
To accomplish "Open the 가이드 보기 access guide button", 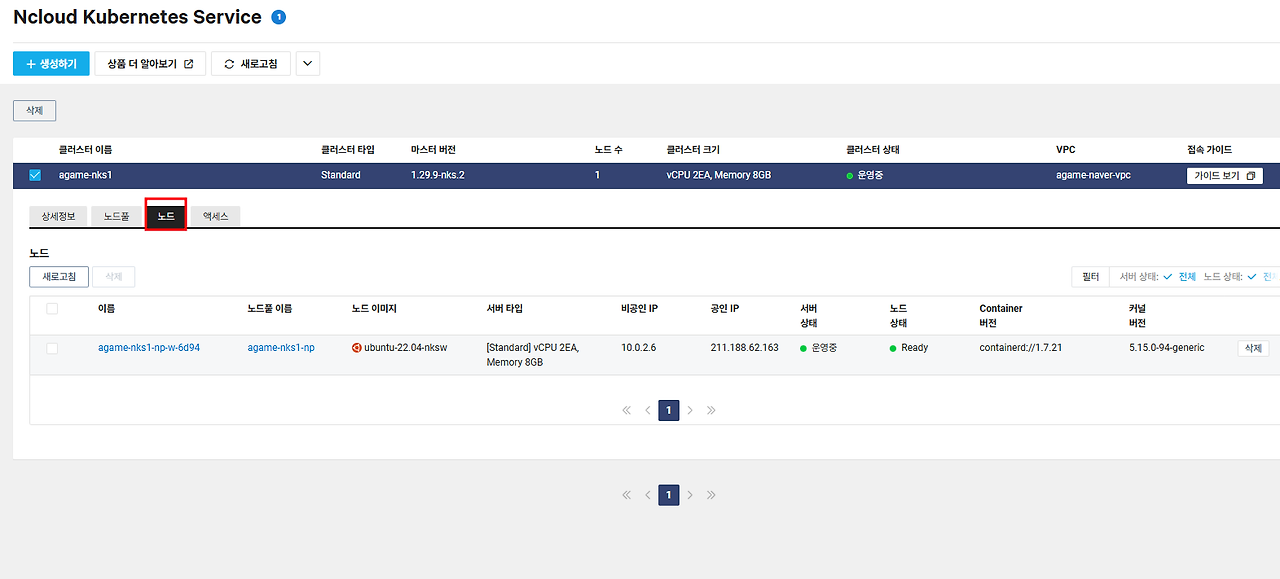I will (1224, 175).
